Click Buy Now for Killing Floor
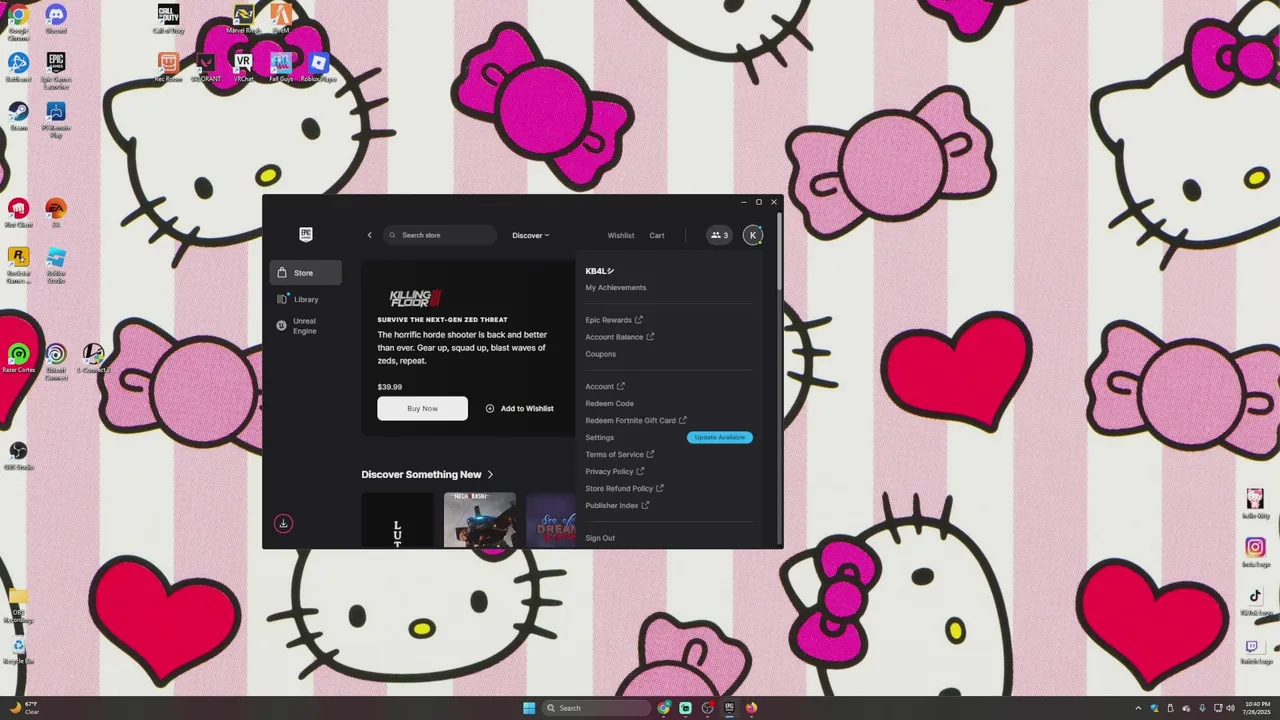This screenshot has width=1280, height=720. click(422, 408)
